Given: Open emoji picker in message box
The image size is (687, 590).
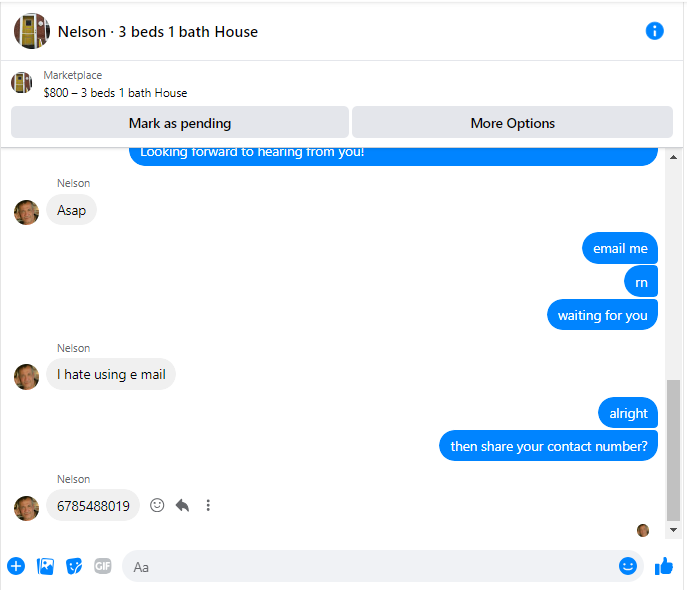Looking at the screenshot, I should [627, 566].
